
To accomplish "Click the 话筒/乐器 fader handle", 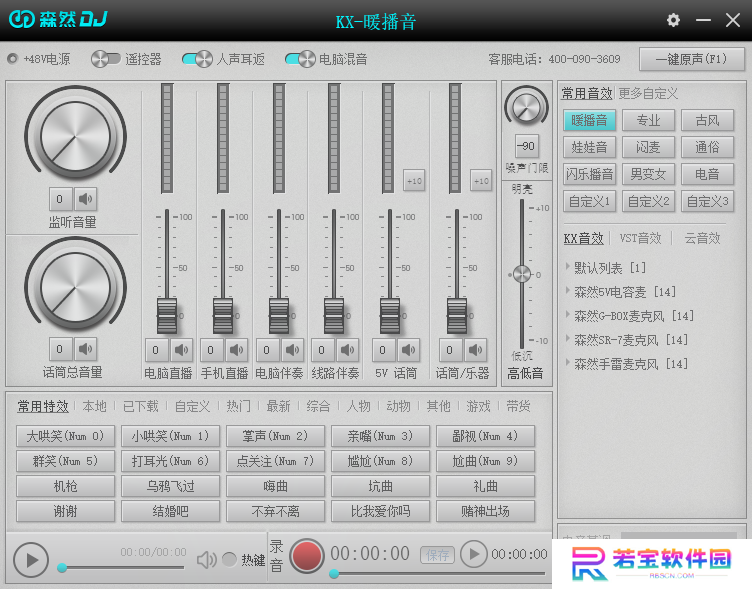I will pyautogui.click(x=457, y=316).
